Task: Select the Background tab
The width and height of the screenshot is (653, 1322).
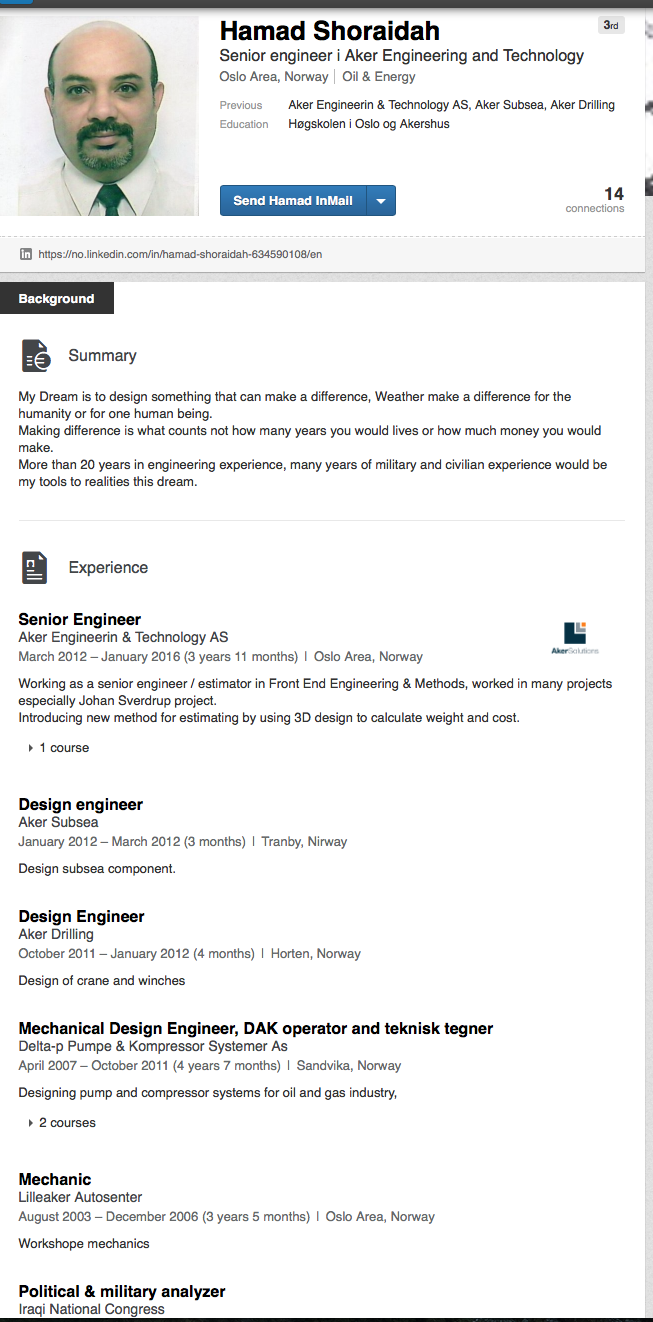Action: pos(57,299)
